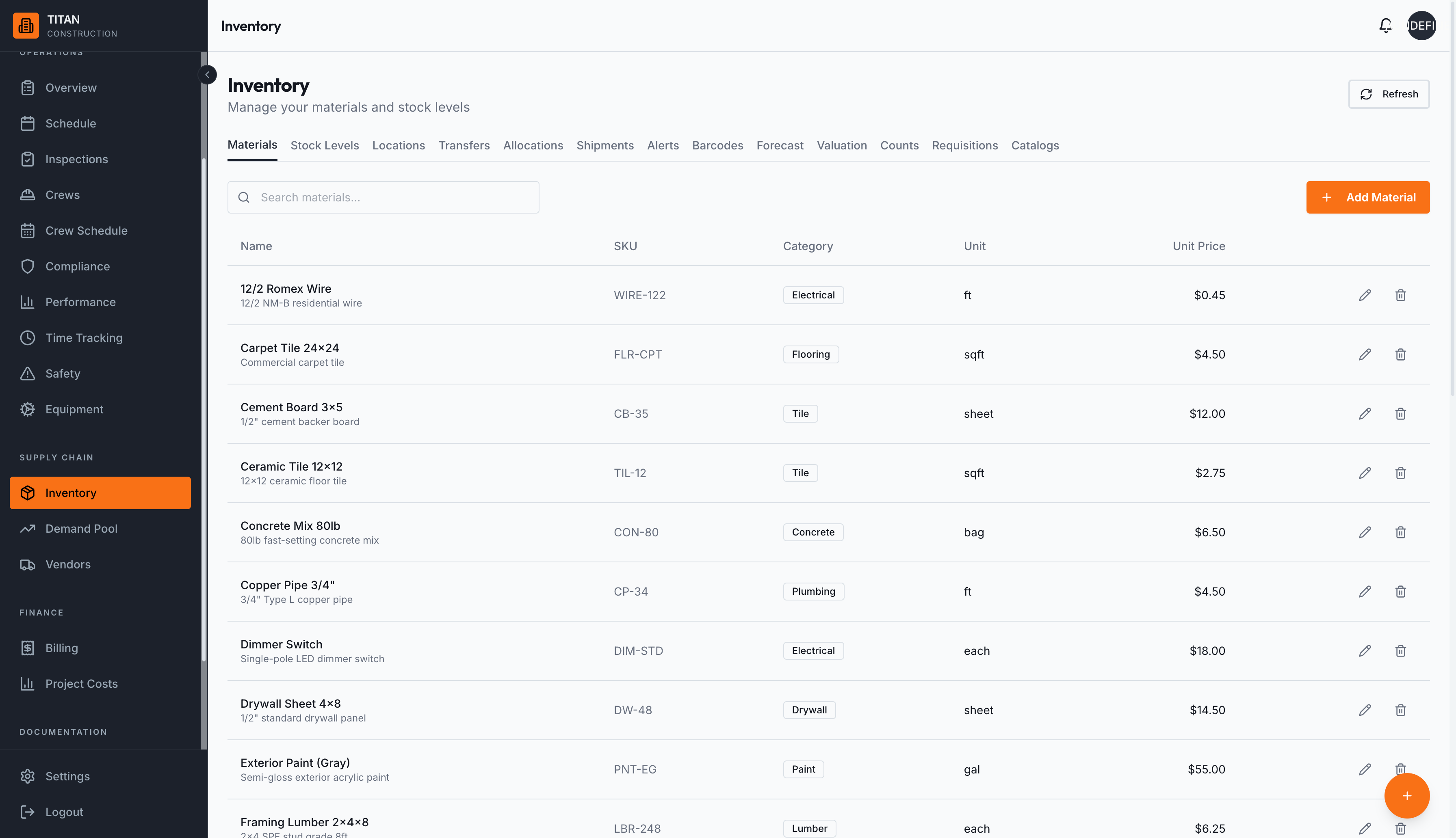Delete the 12/2 Romex Wire material

(1401, 295)
